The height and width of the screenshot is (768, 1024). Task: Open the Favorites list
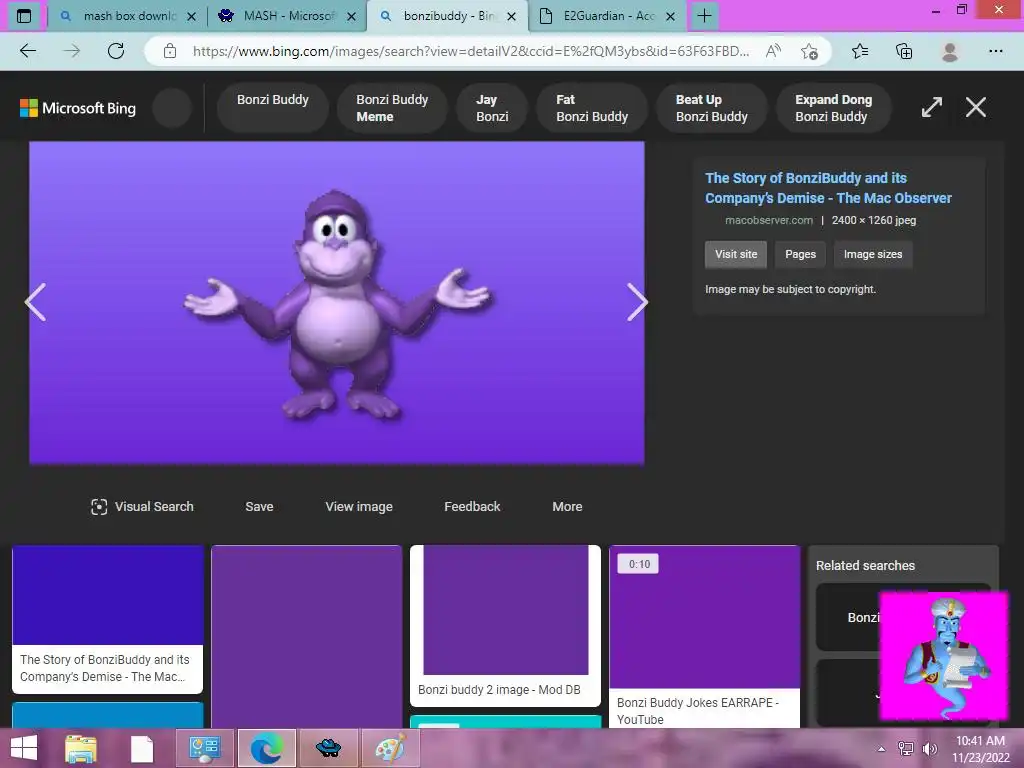point(860,51)
